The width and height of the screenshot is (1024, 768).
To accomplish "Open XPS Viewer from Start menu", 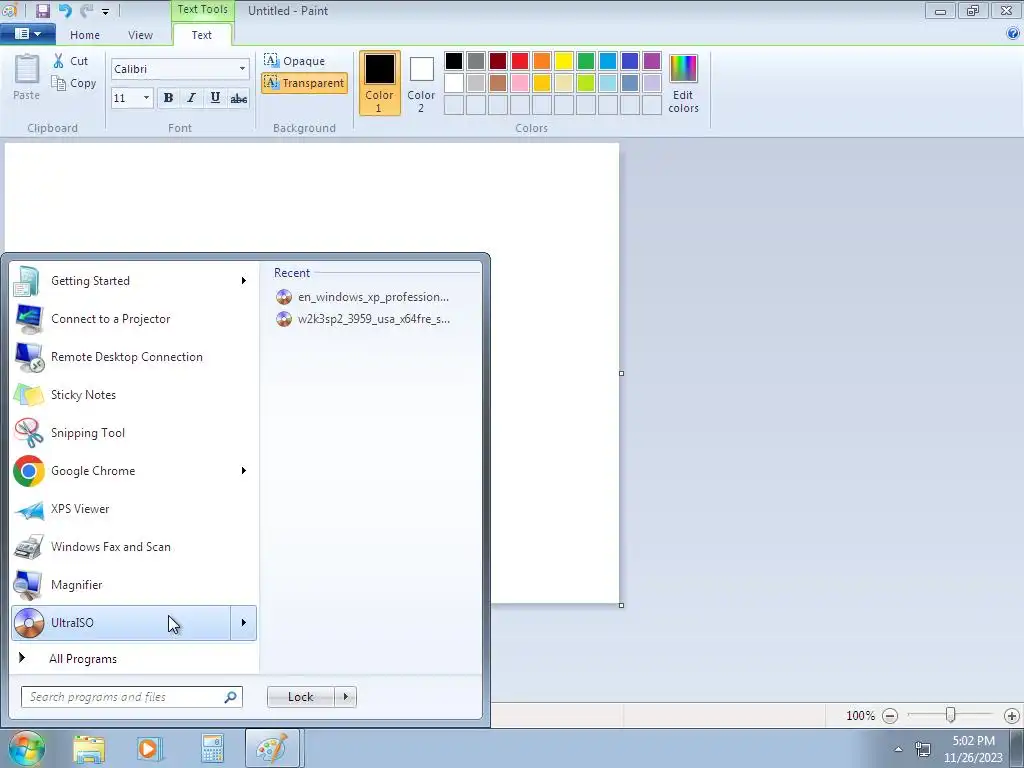I will [x=134, y=509].
